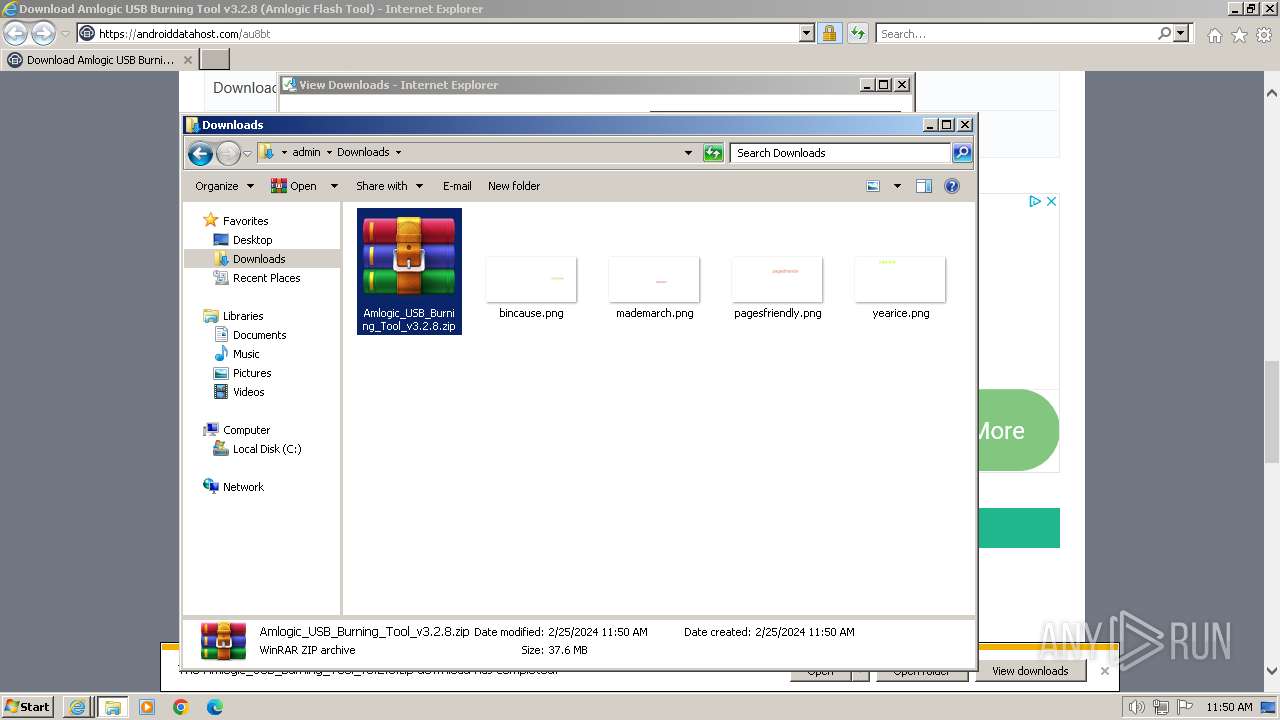Change your view icon in Explorer toolbar
This screenshot has height=720, width=1280.
[x=873, y=186]
